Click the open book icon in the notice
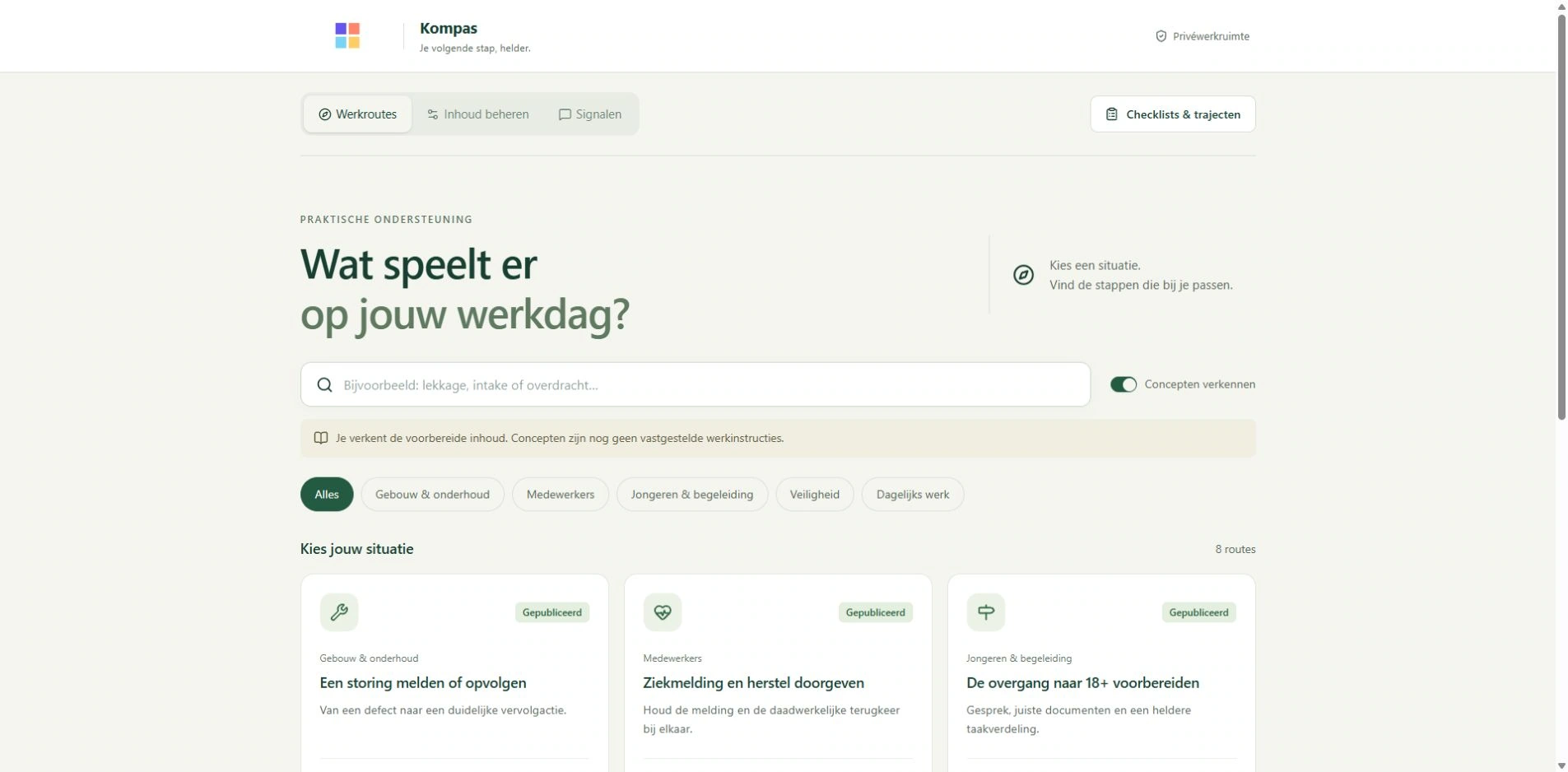Image resolution: width=1568 pixels, height=772 pixels. [x=321, y=438]
